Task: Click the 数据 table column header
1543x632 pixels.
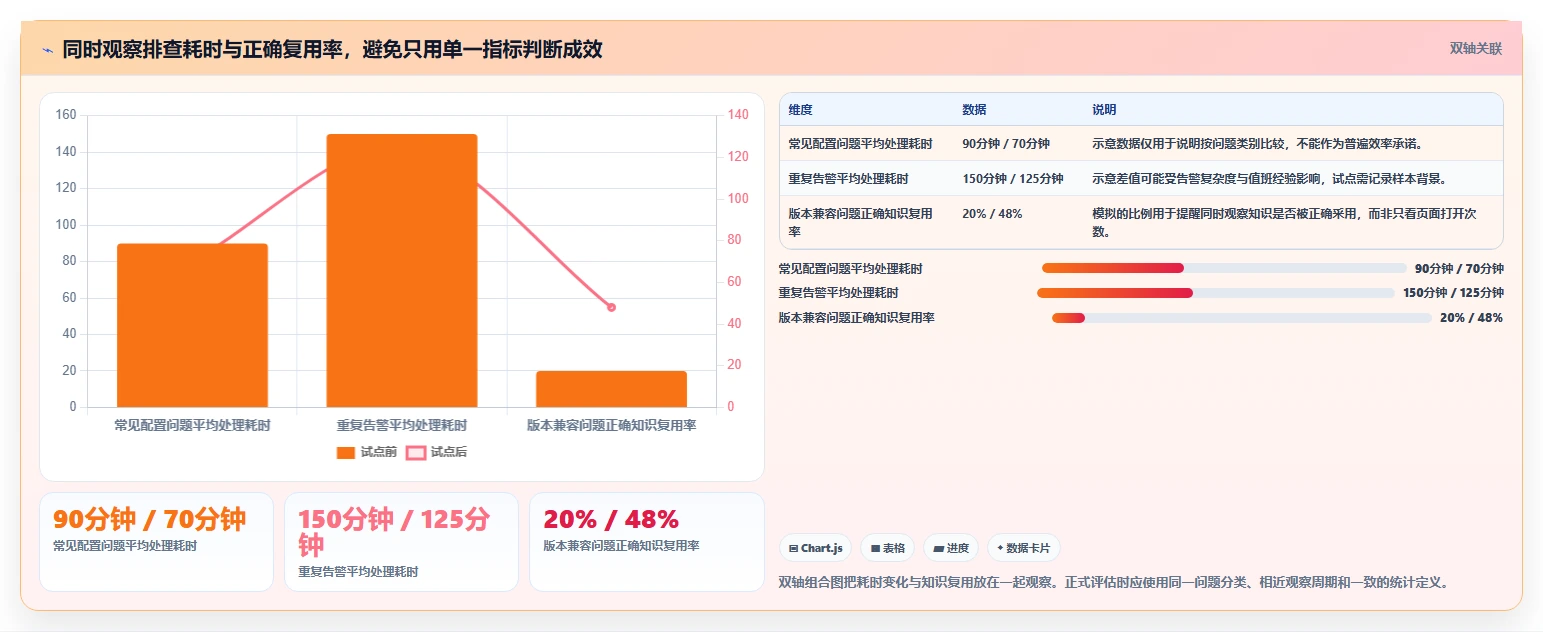Action: coord(974,110)
